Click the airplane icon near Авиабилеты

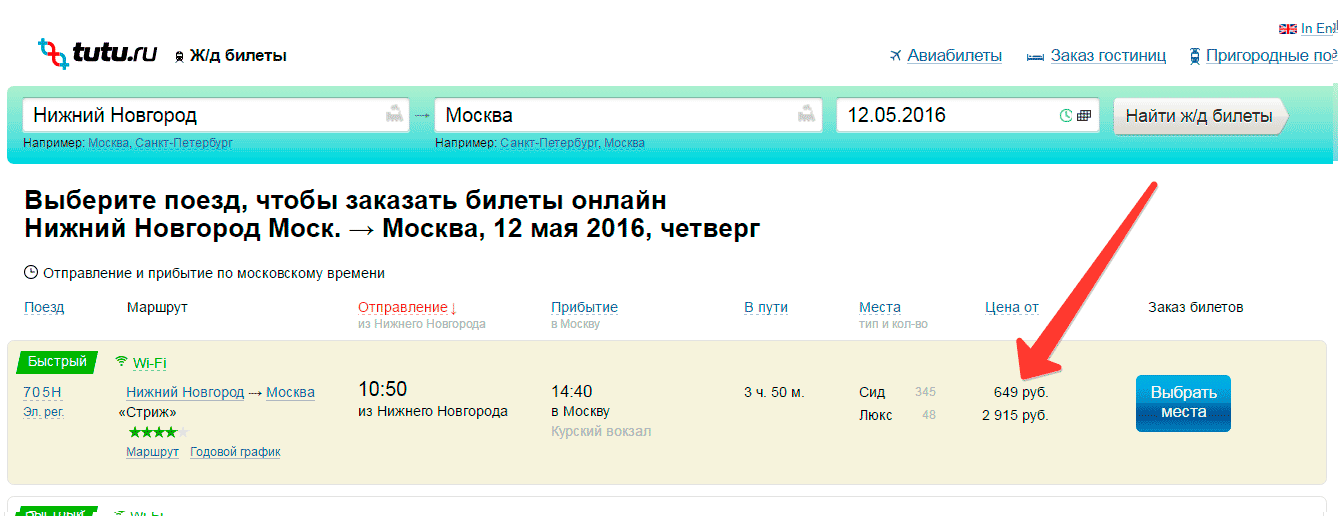[895, 56]
